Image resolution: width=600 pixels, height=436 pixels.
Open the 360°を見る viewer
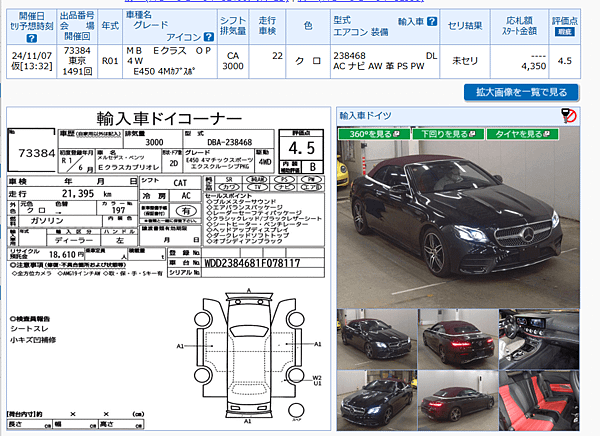374,134
